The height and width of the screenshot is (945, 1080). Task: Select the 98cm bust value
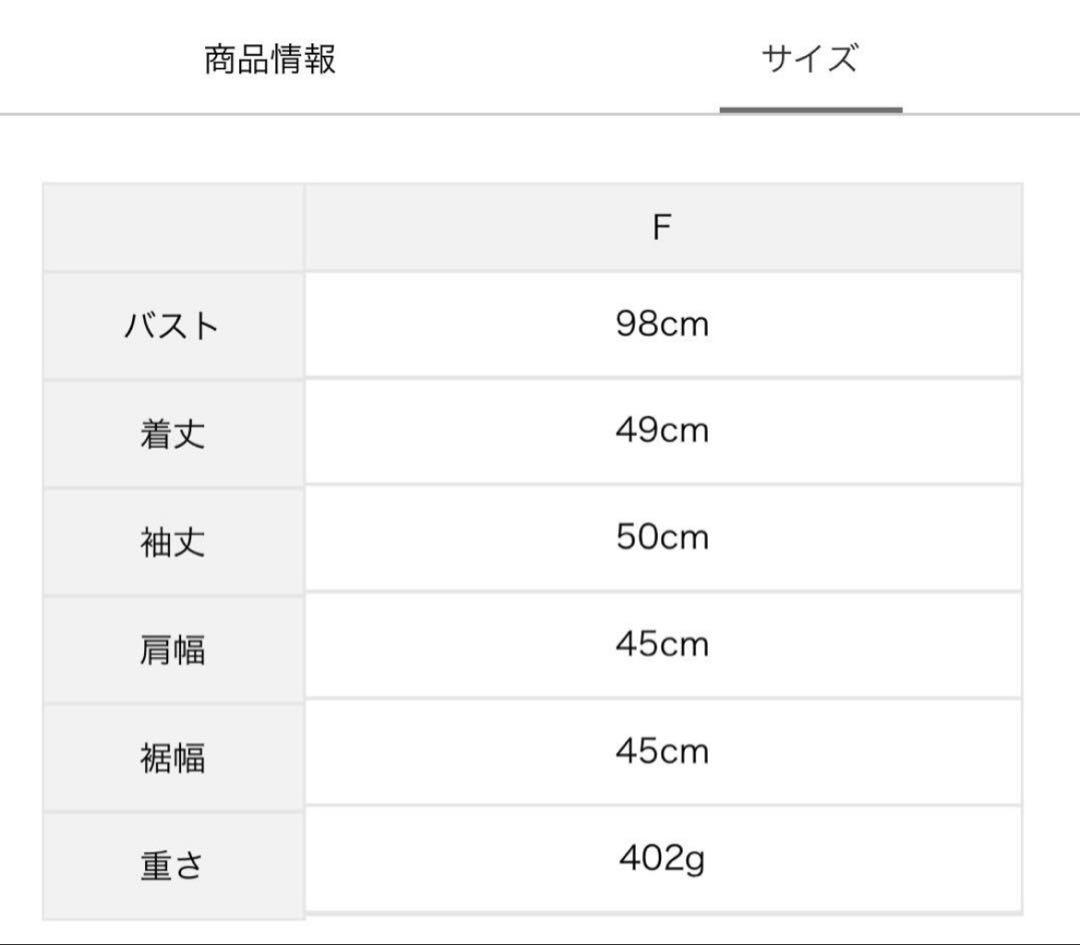pos(663,324)
